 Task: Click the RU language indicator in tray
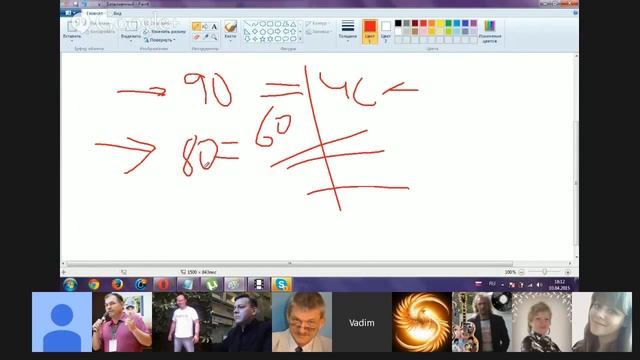pyautogui.click(x=492, y=284)
